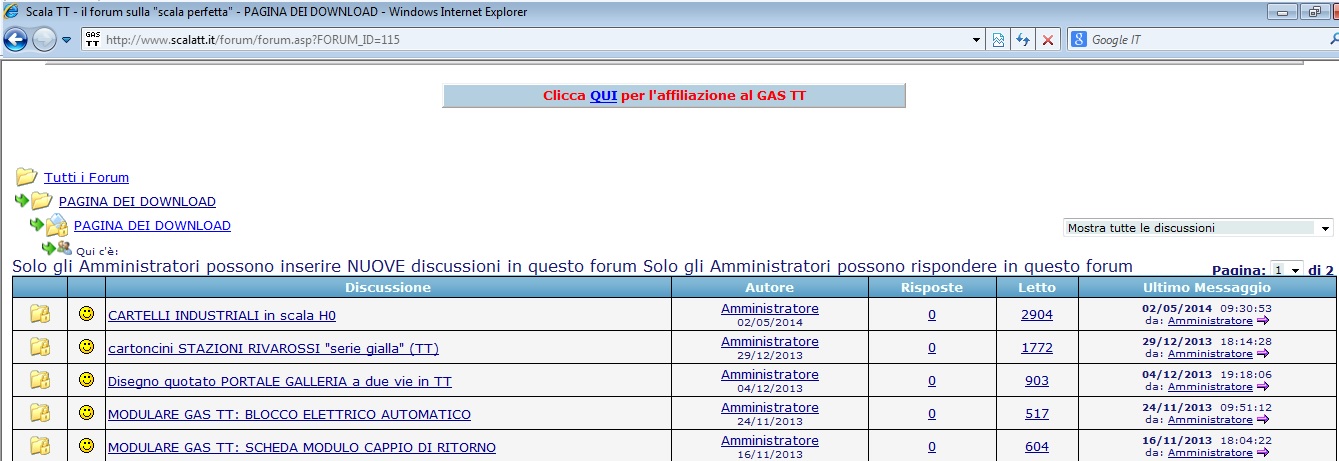
Task: Open Disegno quotato PORTALE GALLERIA discussion
Action: 280,381
